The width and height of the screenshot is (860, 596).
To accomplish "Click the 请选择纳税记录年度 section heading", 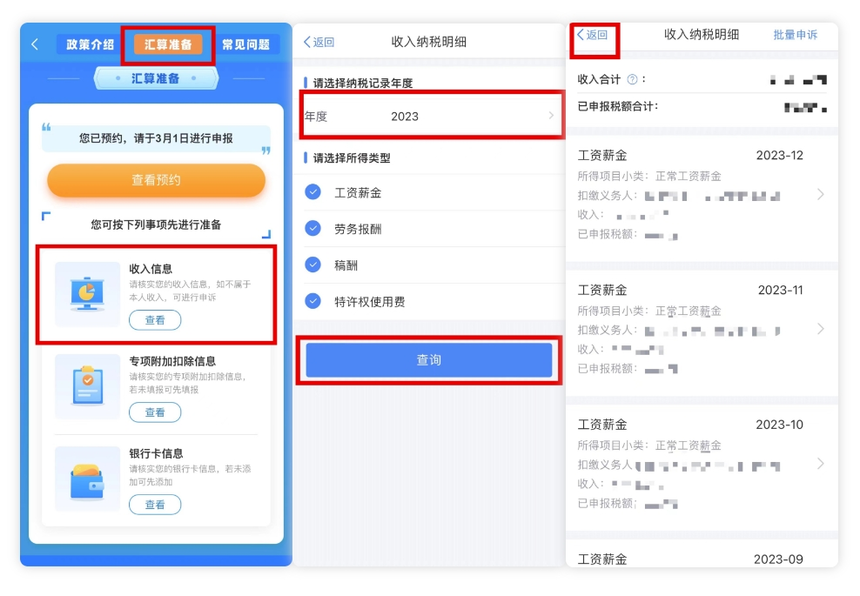I will tap(363, 83).
